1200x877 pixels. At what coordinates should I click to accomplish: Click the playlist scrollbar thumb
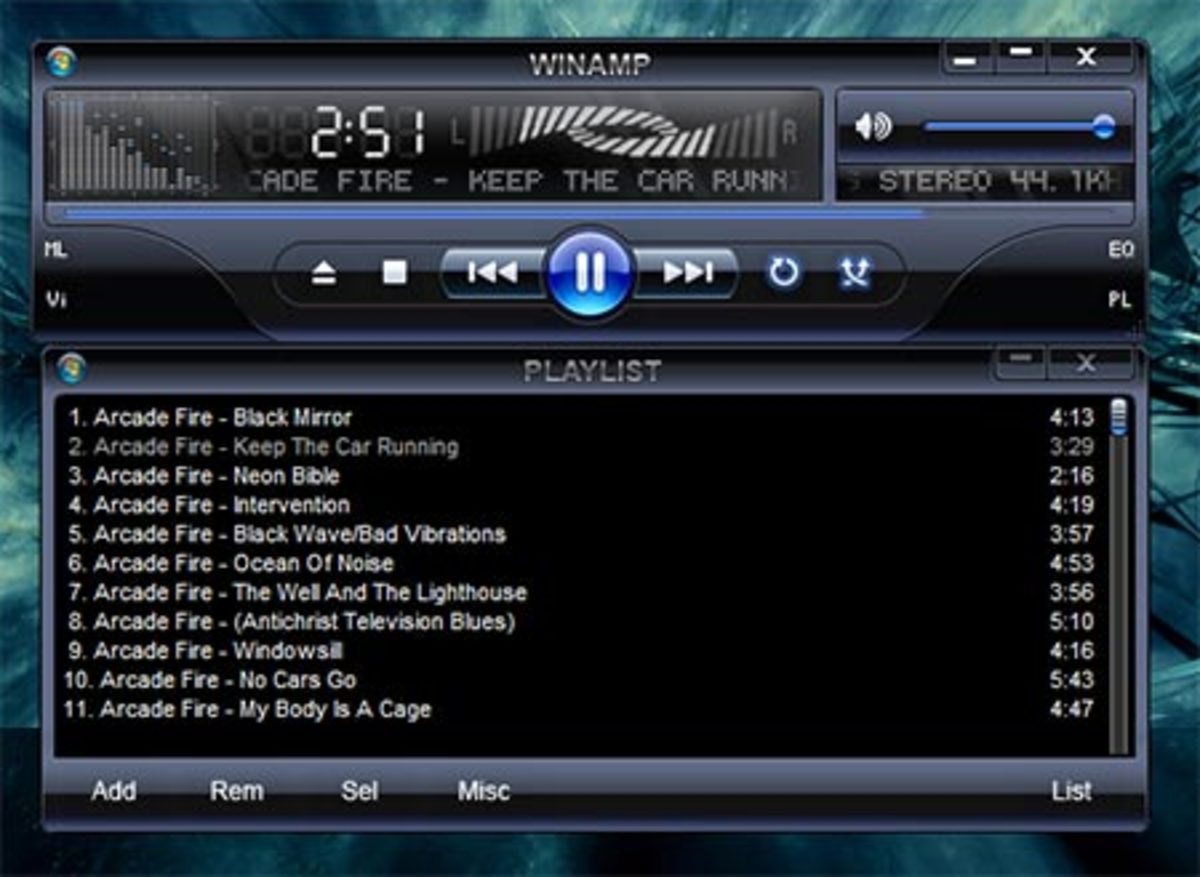1119,417
